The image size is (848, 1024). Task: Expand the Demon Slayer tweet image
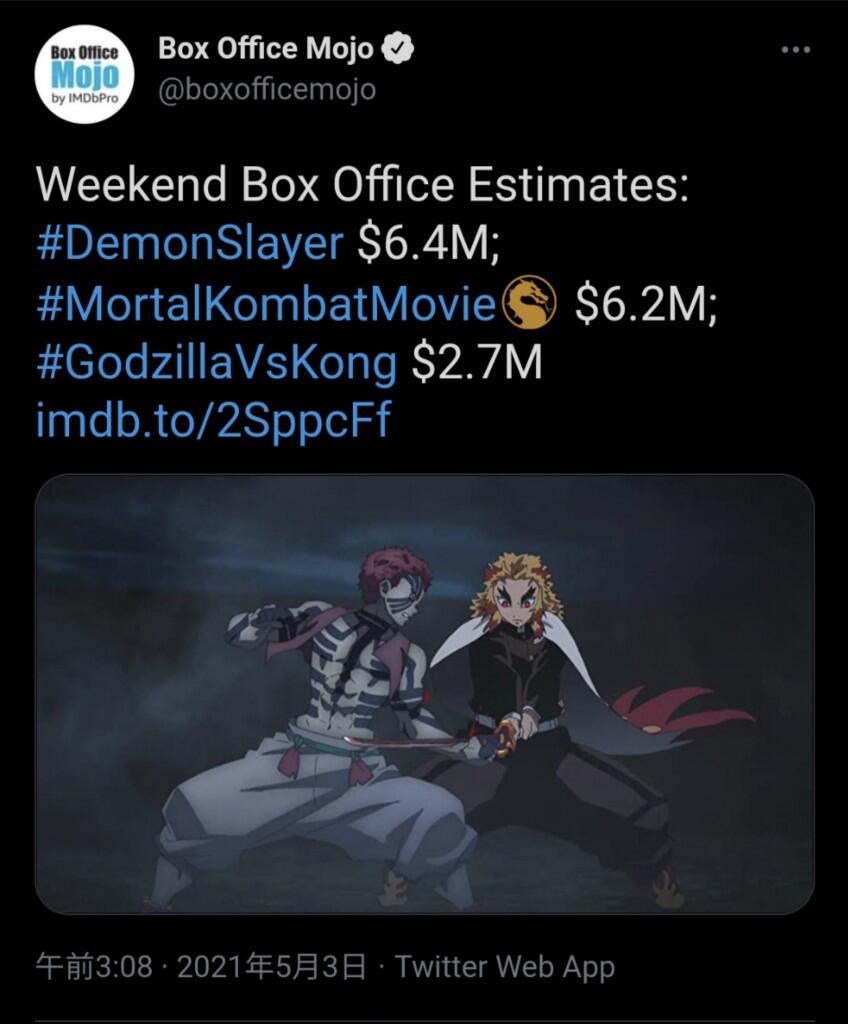pyautogui.click(x=425, y=694)
